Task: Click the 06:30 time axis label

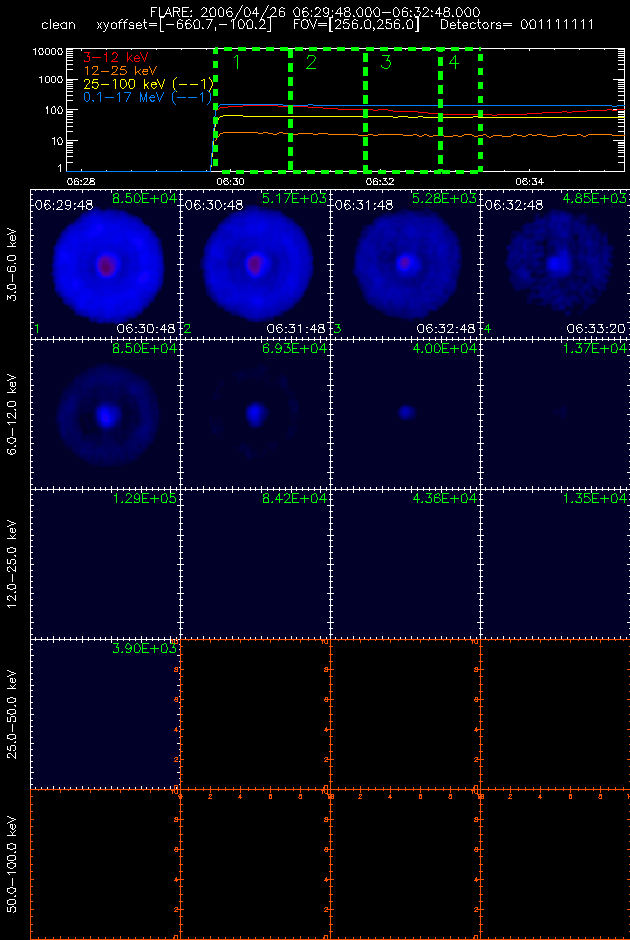Action: tap(230, 180)
